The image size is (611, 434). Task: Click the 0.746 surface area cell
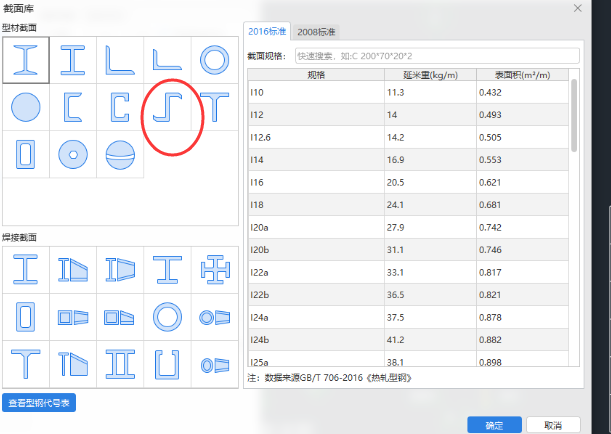tap(522, 250)
